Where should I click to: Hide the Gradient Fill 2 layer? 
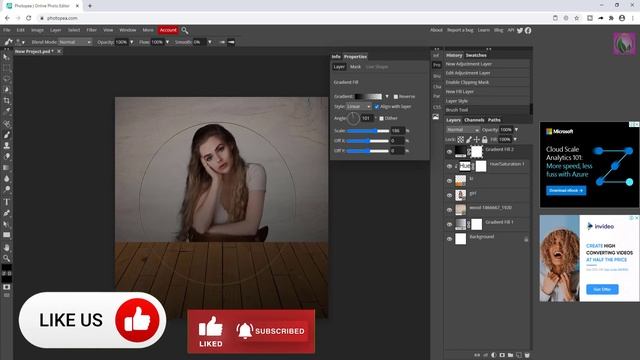click(x=449, y=152)
